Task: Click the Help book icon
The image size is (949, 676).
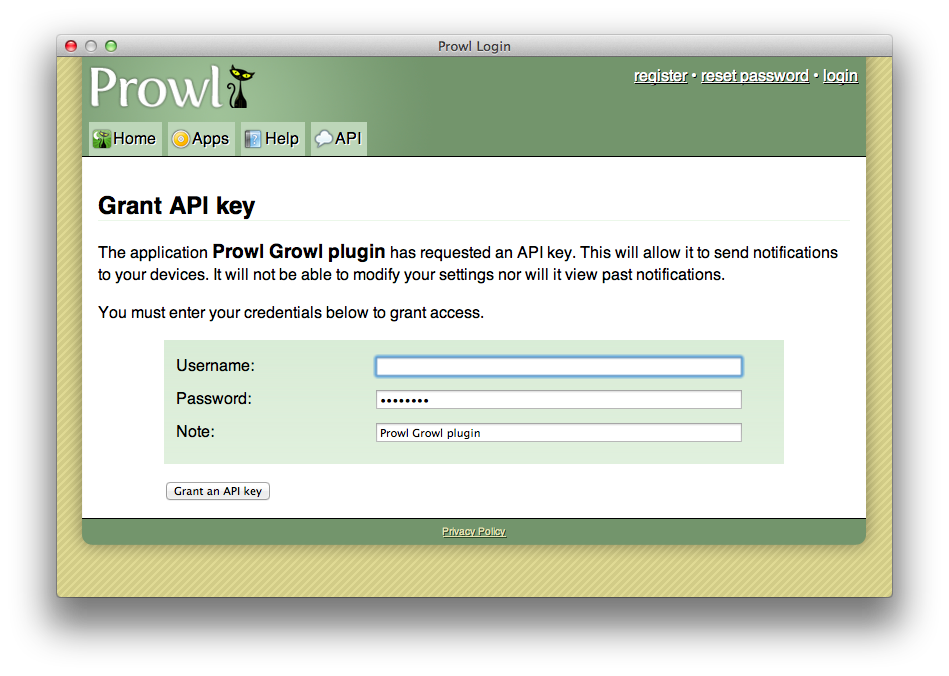Action: pos(253,139)
